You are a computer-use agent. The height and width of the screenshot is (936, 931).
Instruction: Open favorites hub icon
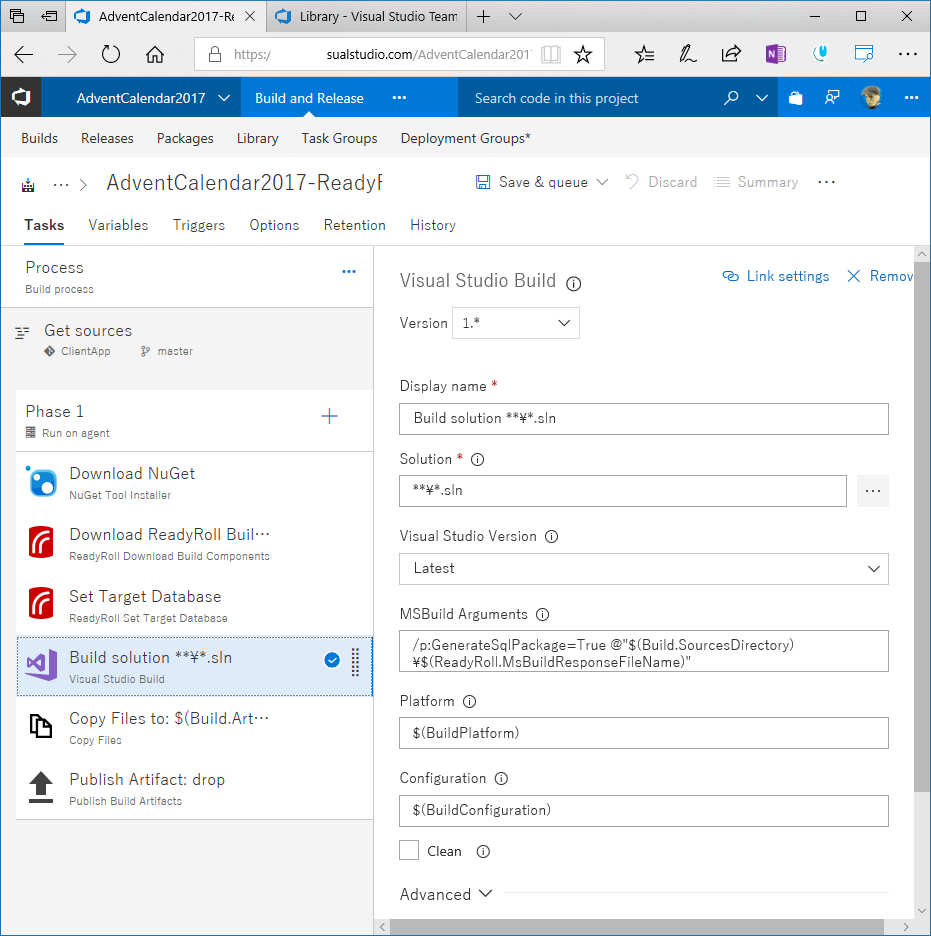(645, 55)
